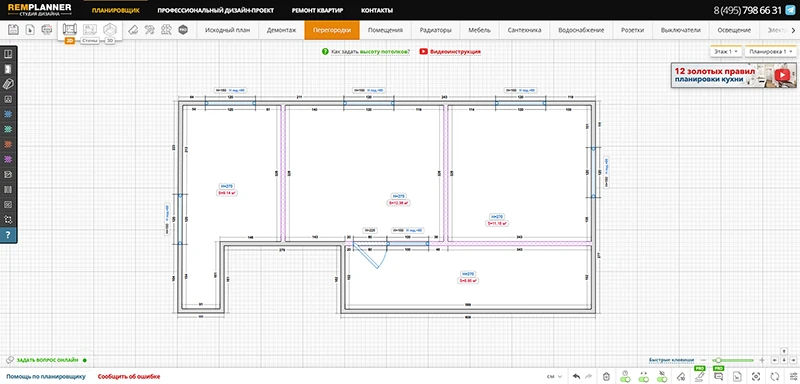Viewport: 800px width, 384px height.
Task: Open РЕМОНТ КВАРТИР menu item
Action: pyautogui.click(x=317, y=10)
